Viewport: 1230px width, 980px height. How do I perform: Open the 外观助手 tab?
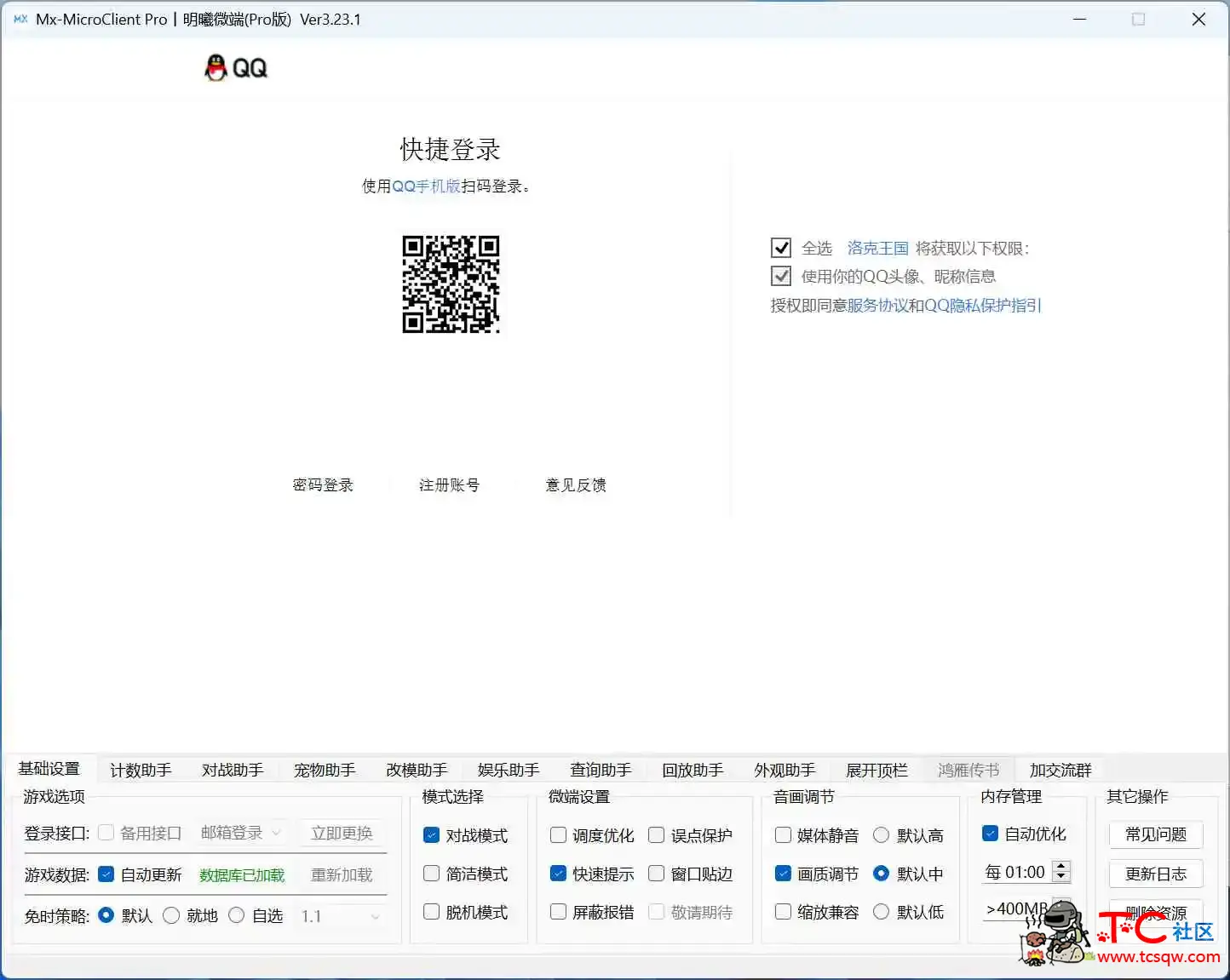[x=785, y=770]
